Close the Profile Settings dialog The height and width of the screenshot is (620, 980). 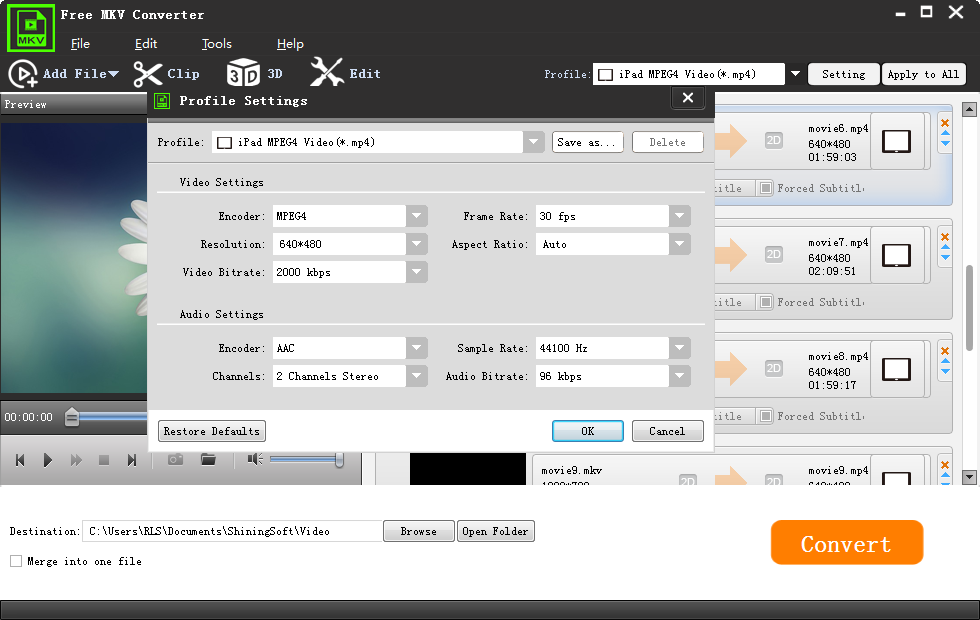[x=688, y=98]
